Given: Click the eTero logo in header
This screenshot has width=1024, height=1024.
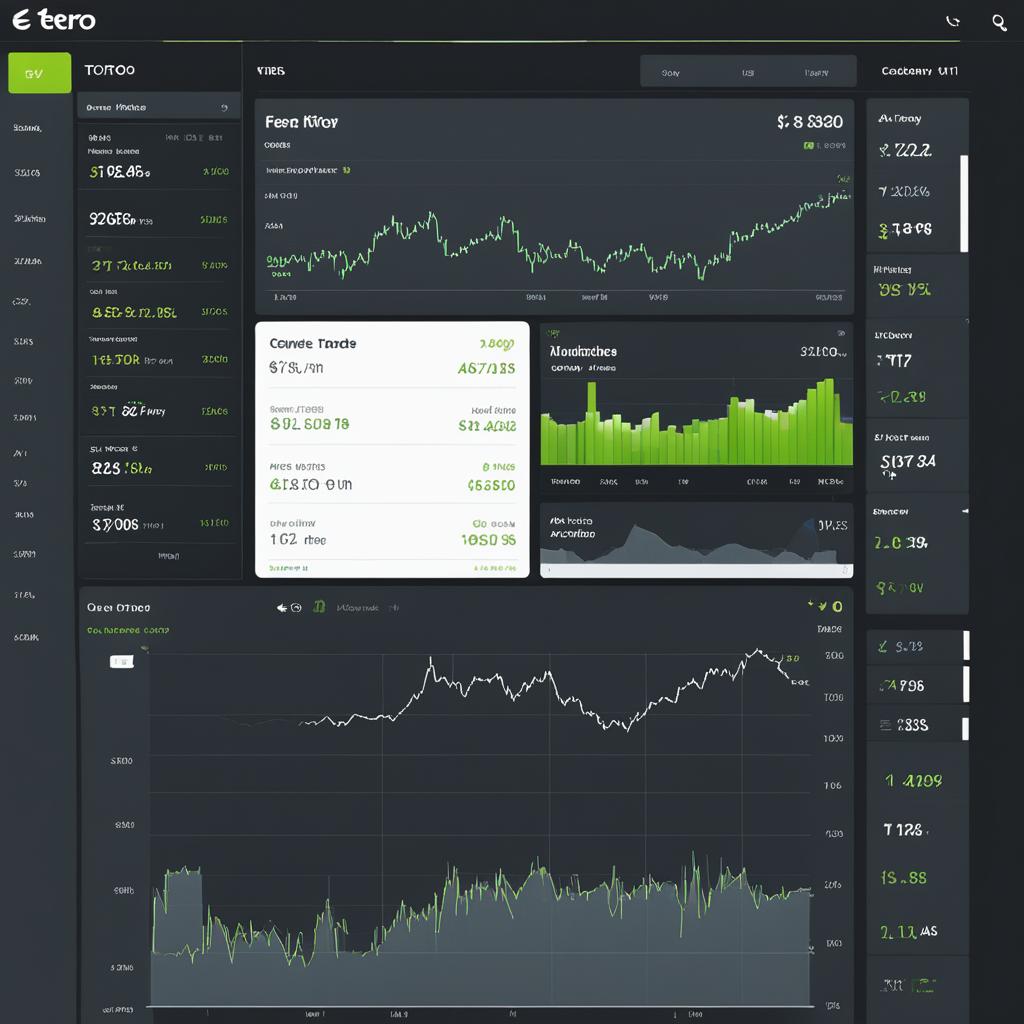Looking at the screenshot, I should tap(54, 20).
